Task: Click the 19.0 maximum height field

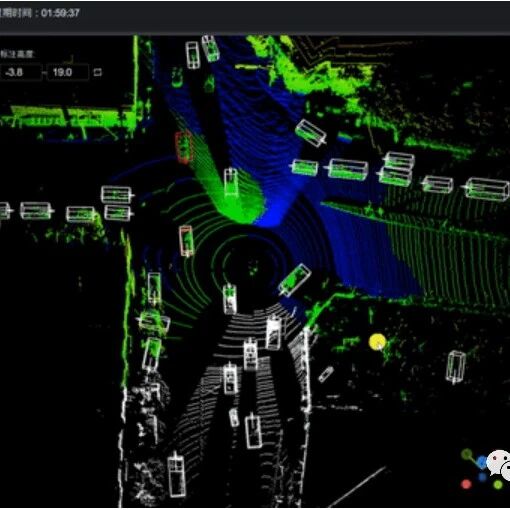Action: click(x=68, y=72)
